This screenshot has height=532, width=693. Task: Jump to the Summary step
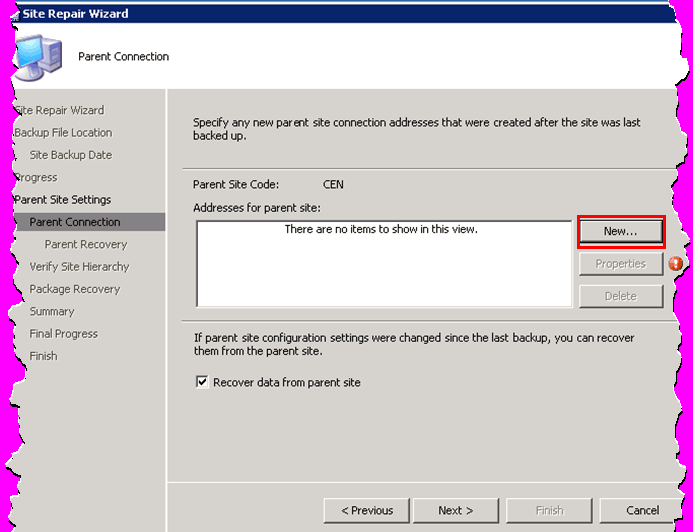52,312
